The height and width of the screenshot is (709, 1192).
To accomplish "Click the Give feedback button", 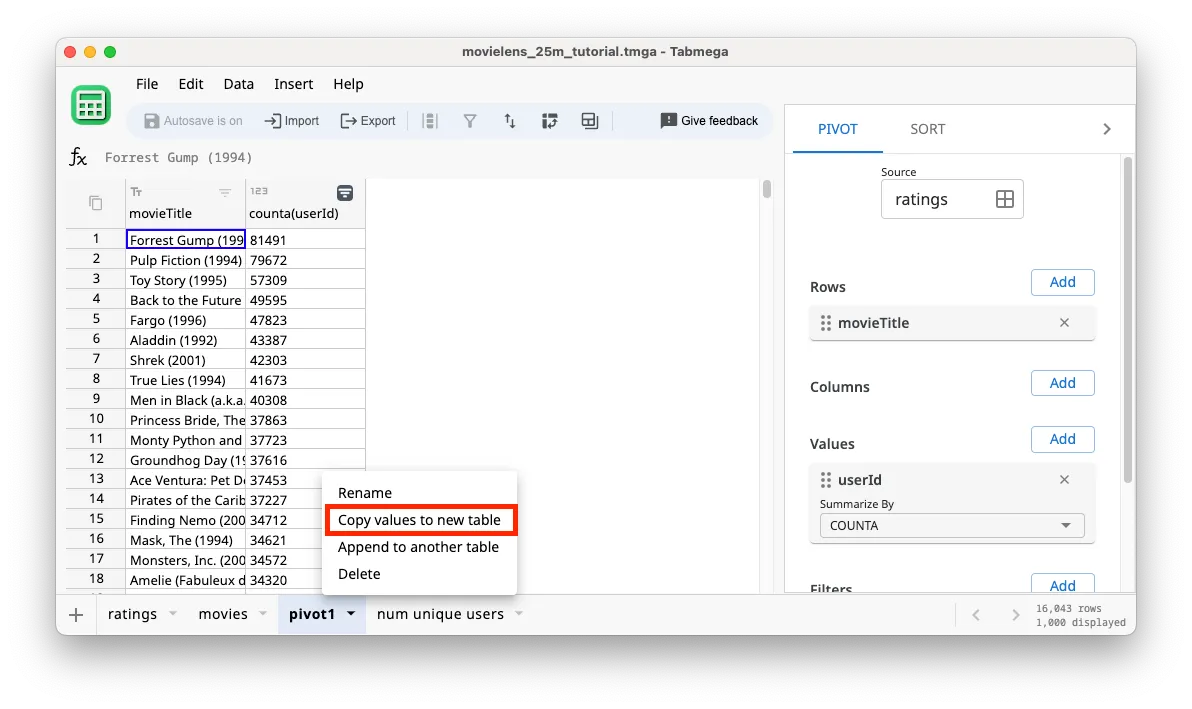I will tap(709, 120).
